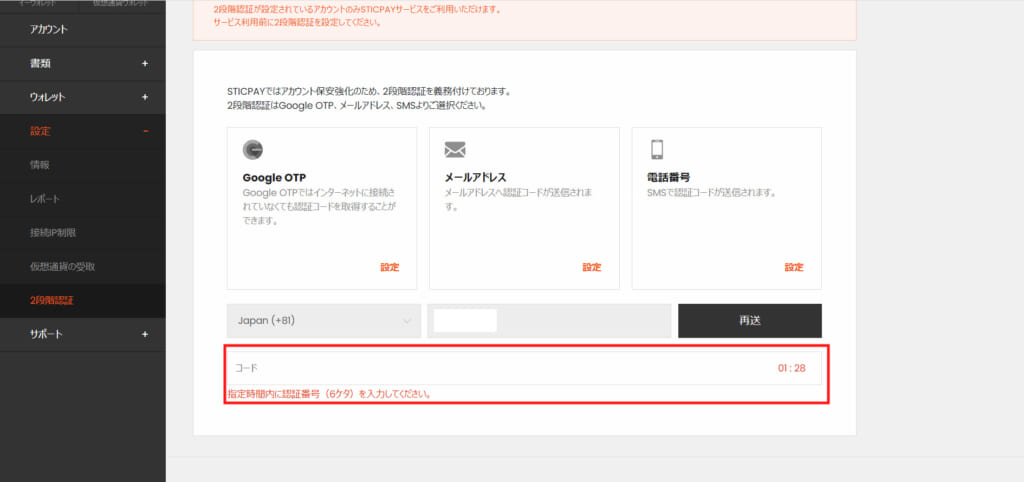Click 設定 link in Google OTP card
This screenshot has width=1024, height=482.
390,267
